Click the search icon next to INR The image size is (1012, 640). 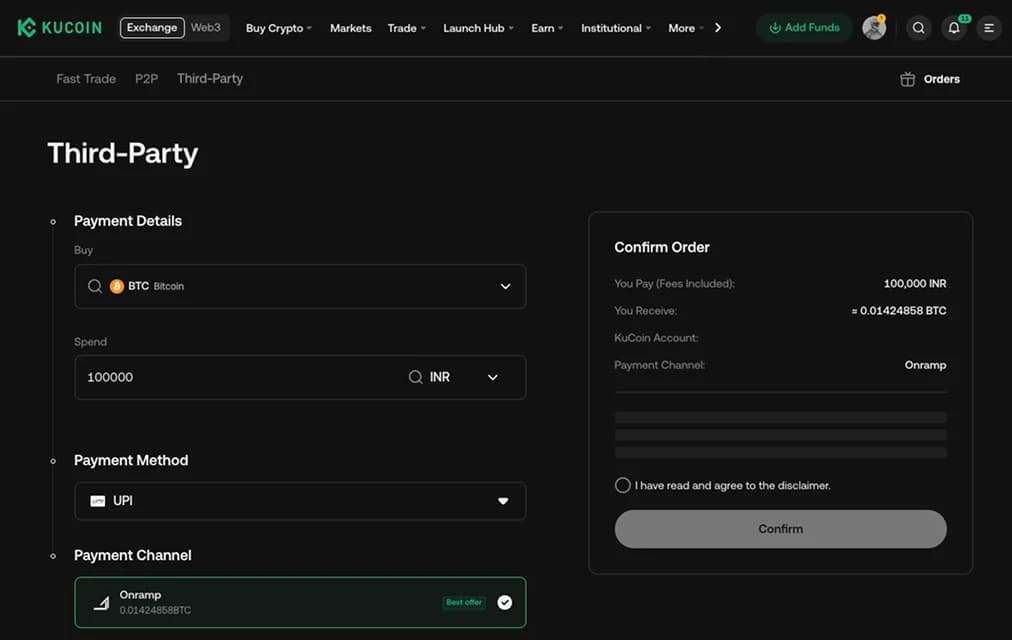[x=416, y=377]
